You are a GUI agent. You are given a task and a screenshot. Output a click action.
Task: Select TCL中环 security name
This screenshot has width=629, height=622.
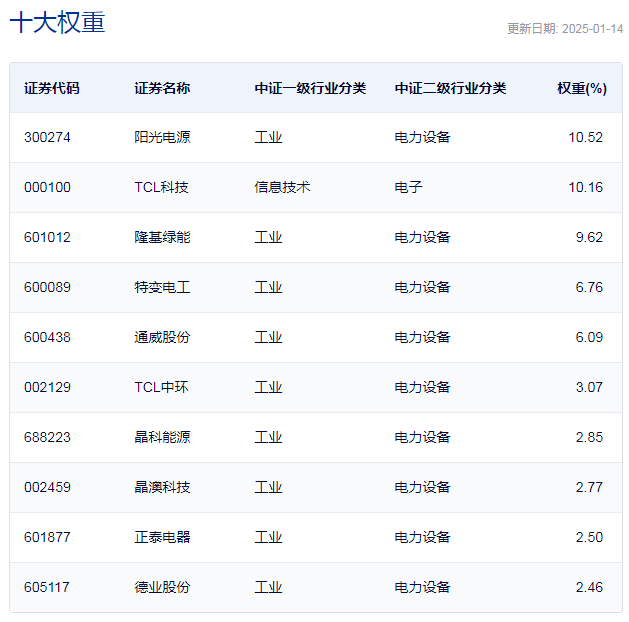161,387
